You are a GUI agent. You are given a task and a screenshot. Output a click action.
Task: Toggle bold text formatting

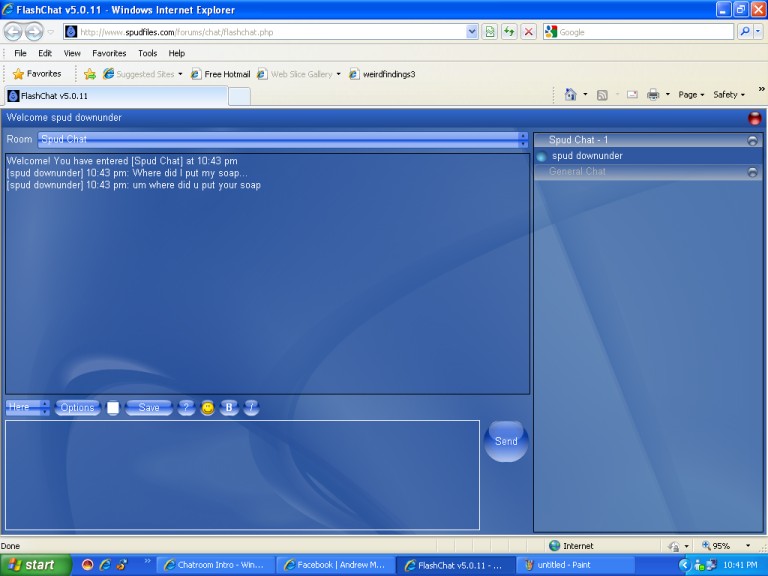229,408
